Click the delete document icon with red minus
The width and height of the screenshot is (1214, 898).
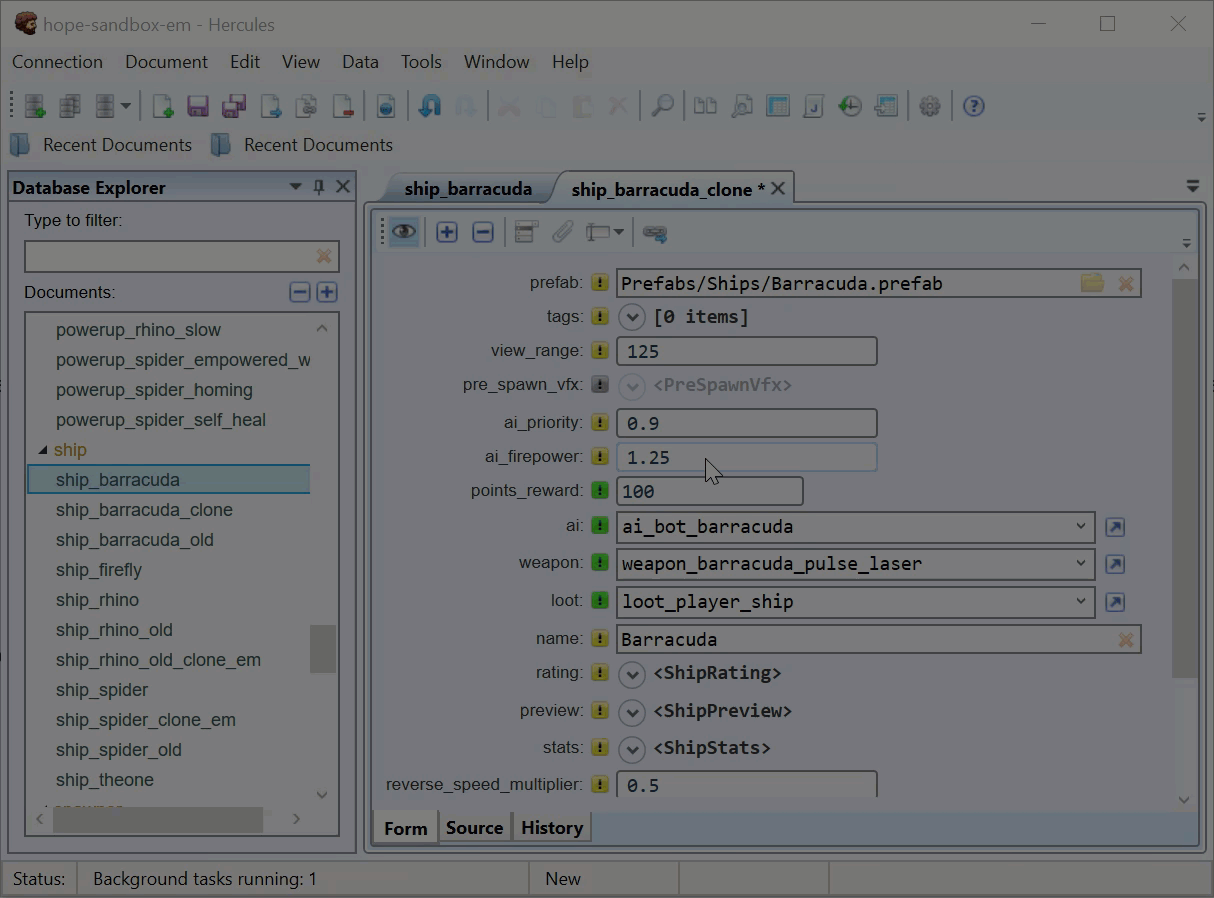click(x=342, y=106)
